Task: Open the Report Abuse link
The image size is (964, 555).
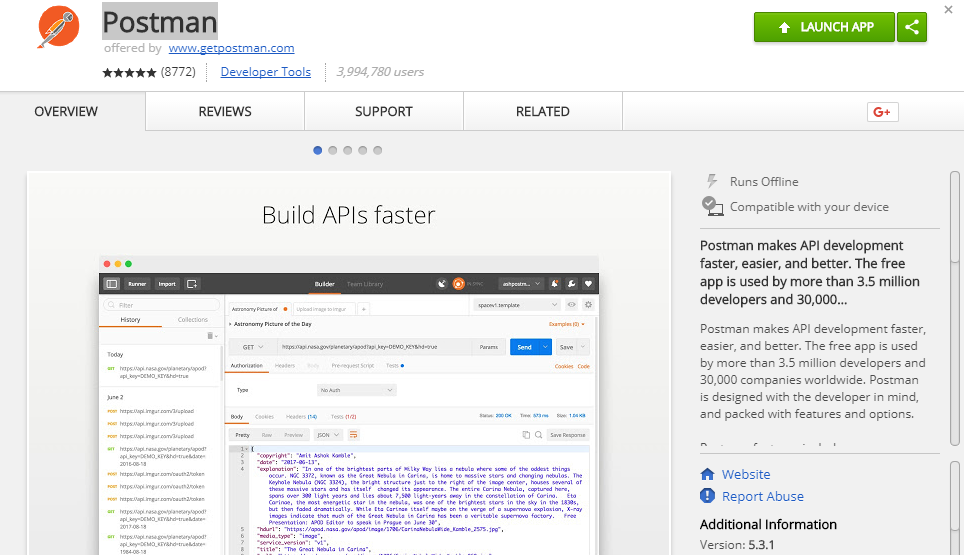Action: pos(762,497)
